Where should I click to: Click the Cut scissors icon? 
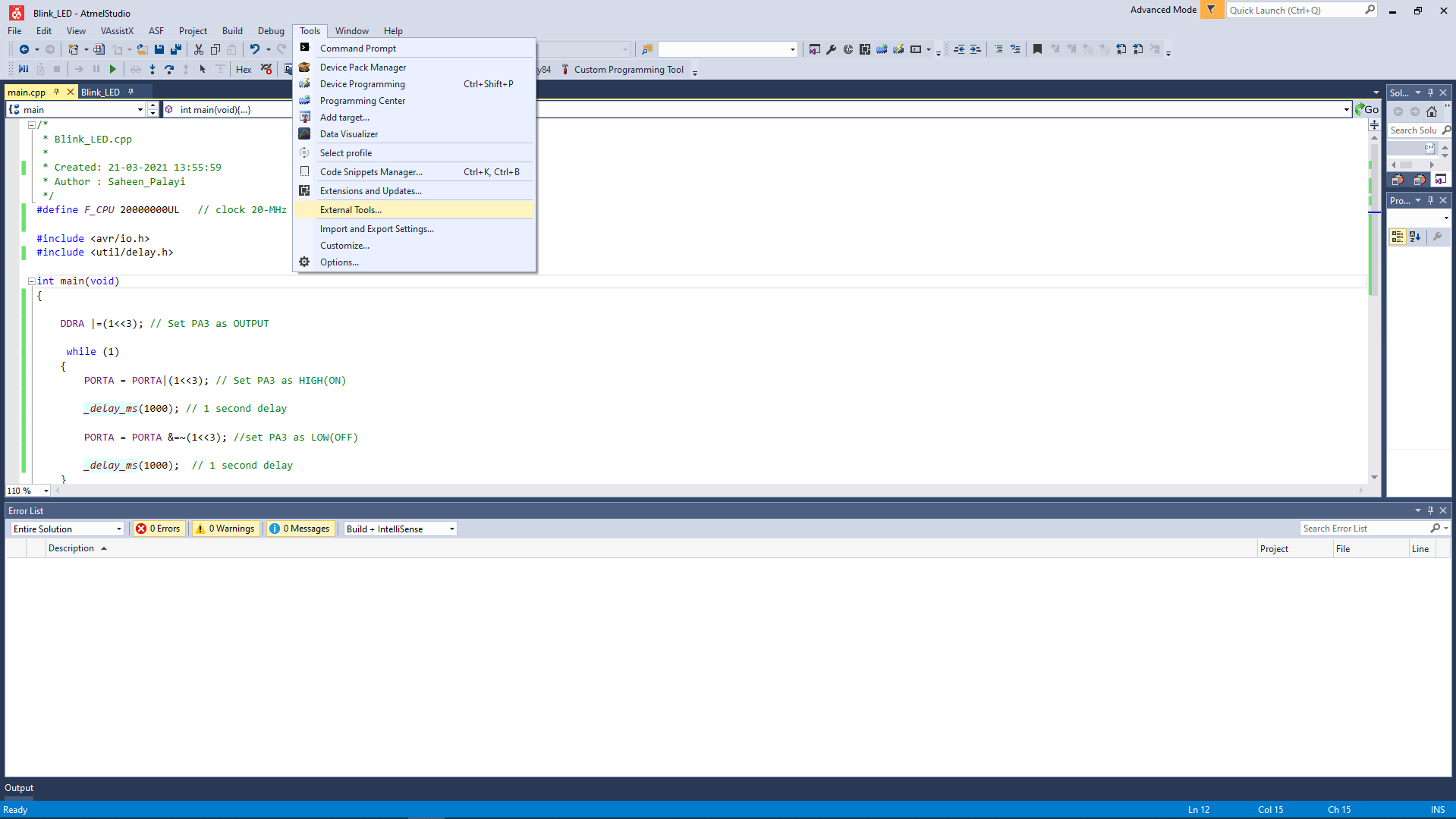click(x=199, y=49)
